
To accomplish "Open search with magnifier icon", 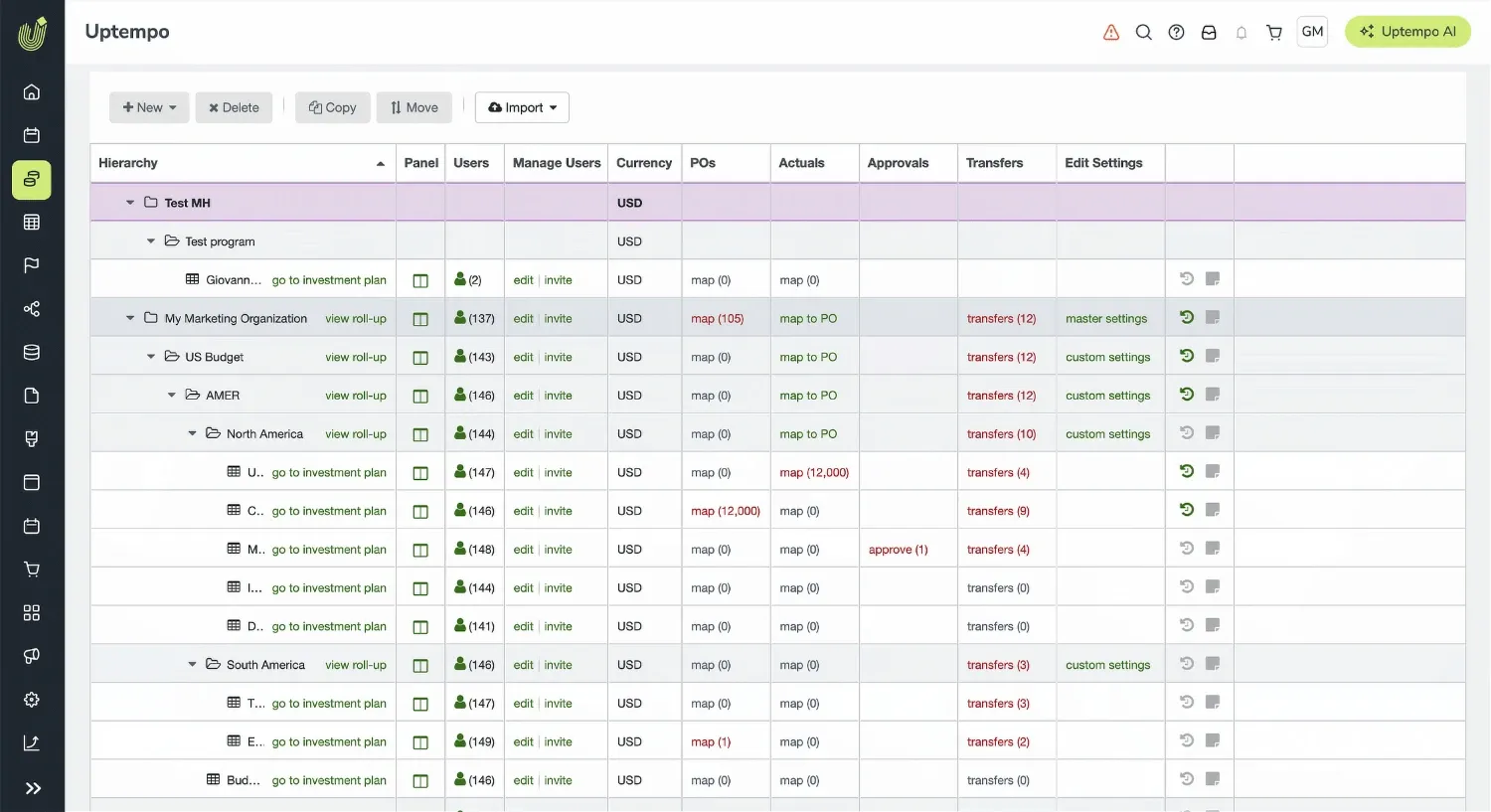I will [x=1144, y=32].
